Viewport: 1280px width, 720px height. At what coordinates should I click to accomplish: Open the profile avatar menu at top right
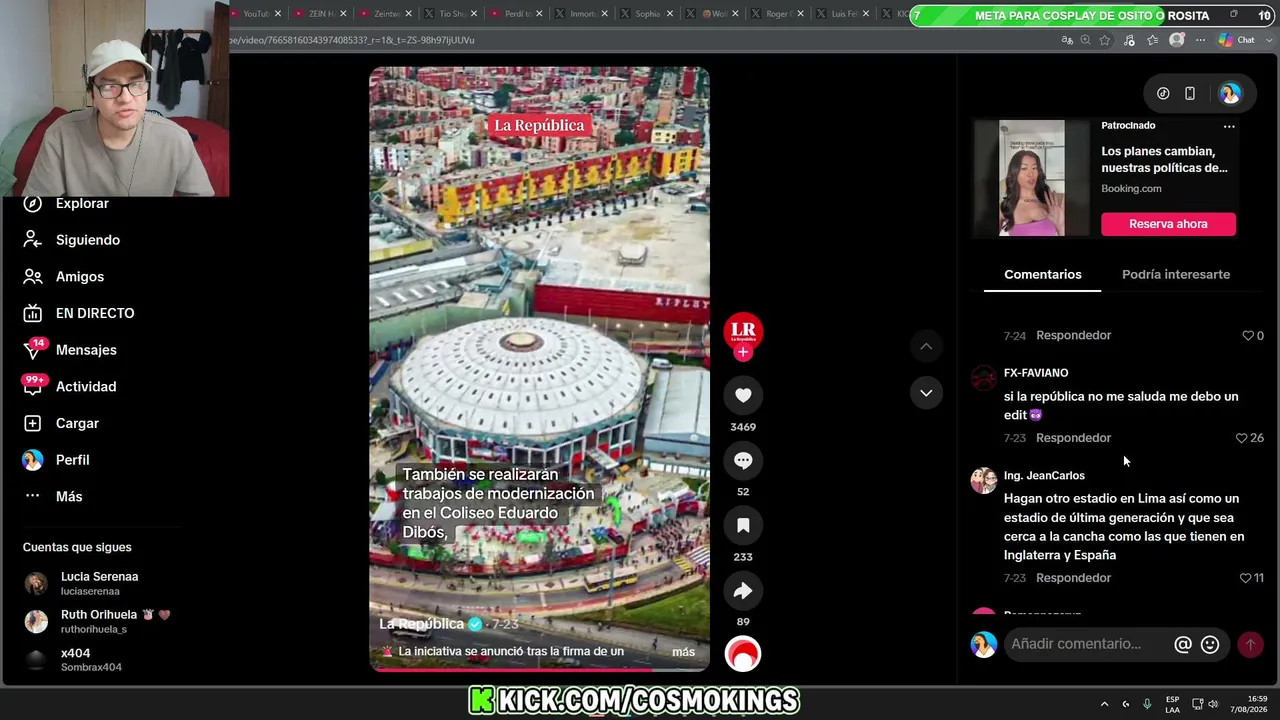(x=1230, y=93)
